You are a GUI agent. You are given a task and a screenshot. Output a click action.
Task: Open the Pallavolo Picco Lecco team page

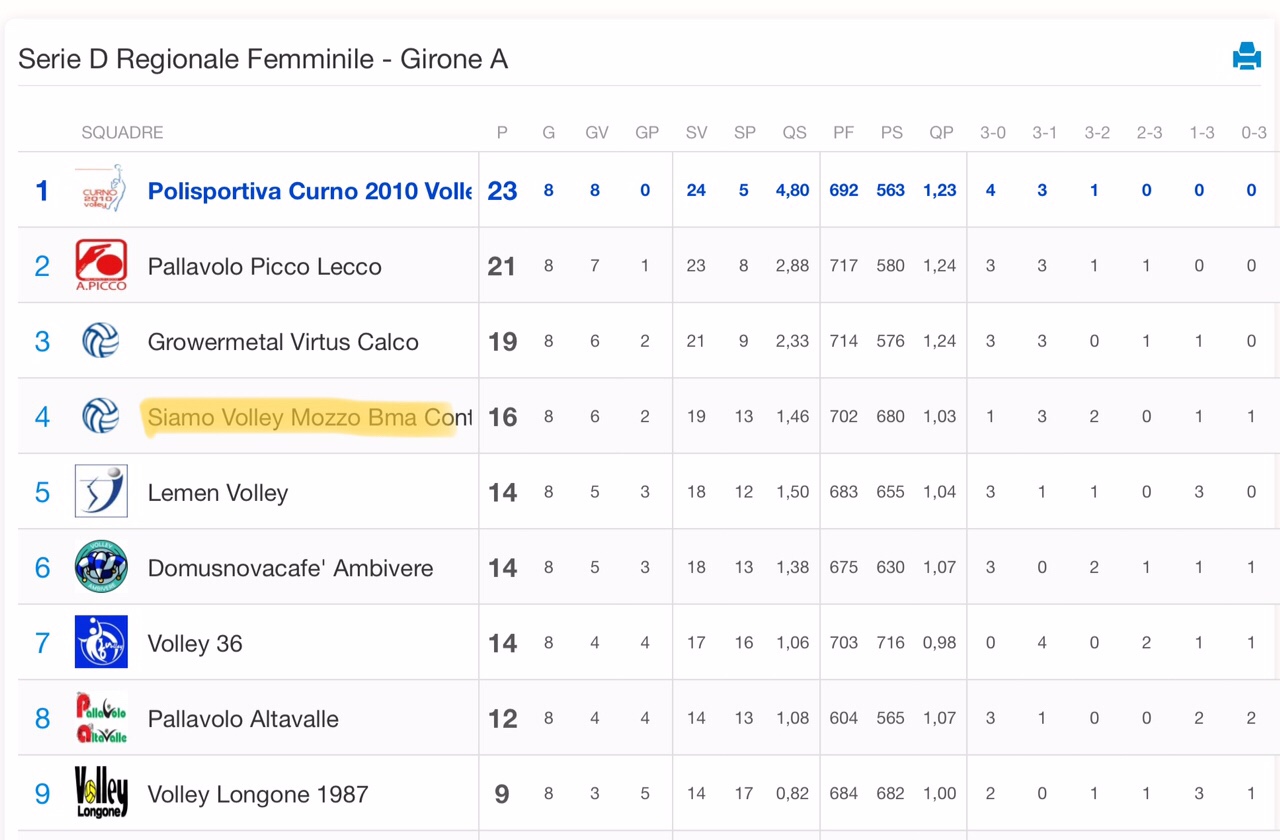click(264, 267)
